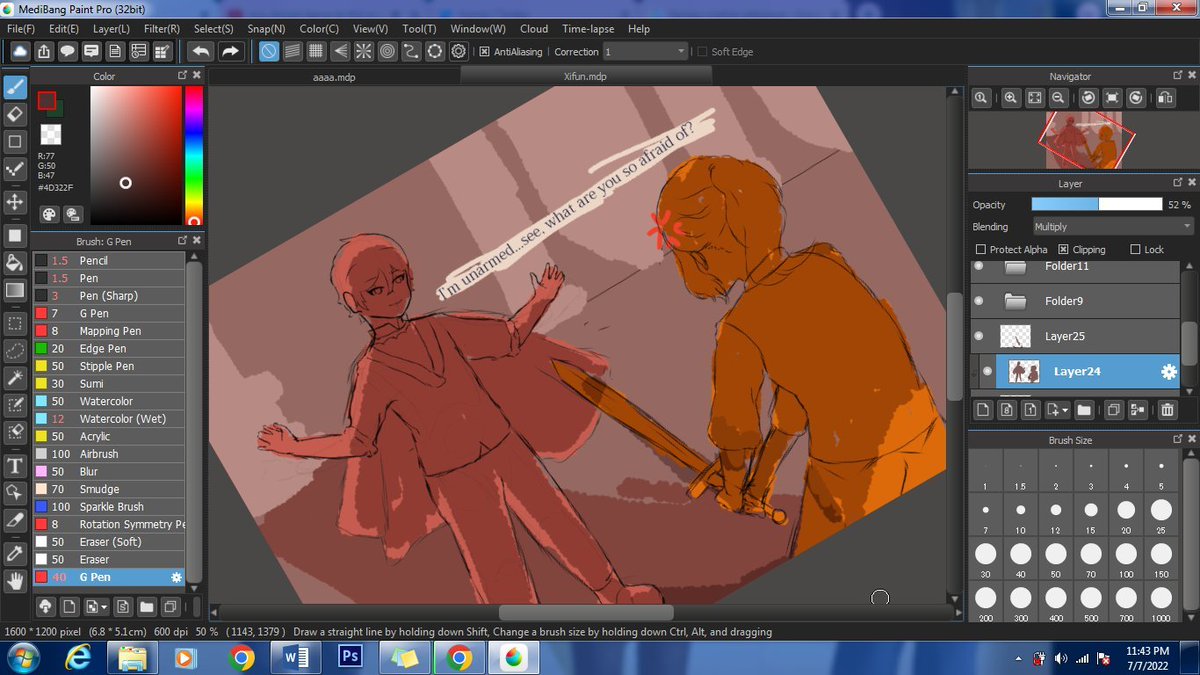1200x675 pixels.
Task: Click the Navigator canvas thumbnail
Action: [x=1083, y=141]
